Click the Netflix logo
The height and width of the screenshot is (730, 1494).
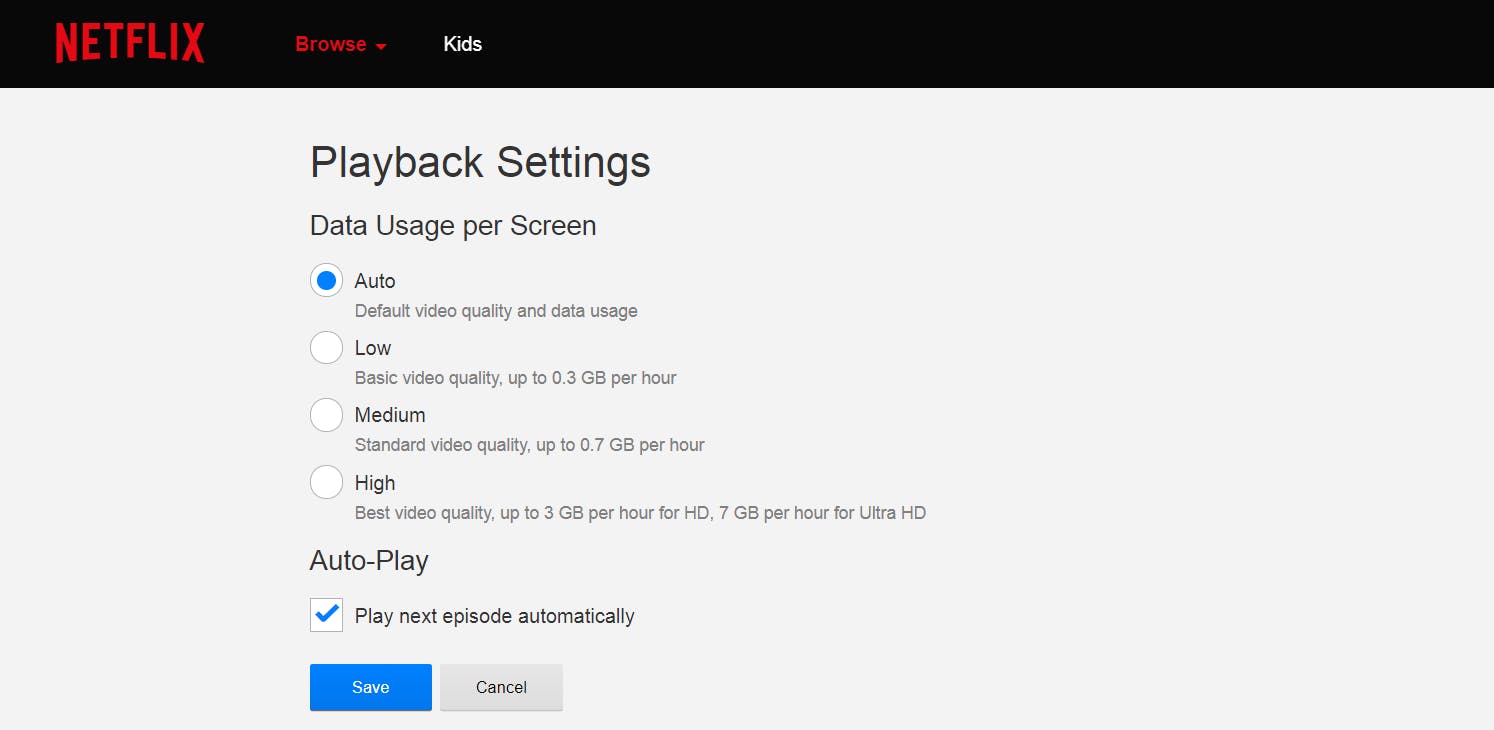pyautogui.click(x=130, y=44)
